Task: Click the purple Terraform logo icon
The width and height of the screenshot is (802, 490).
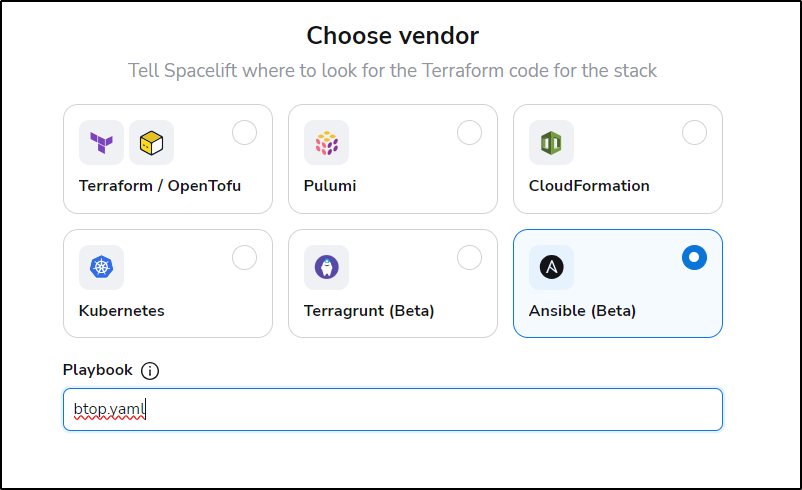Action: point(101,143)
